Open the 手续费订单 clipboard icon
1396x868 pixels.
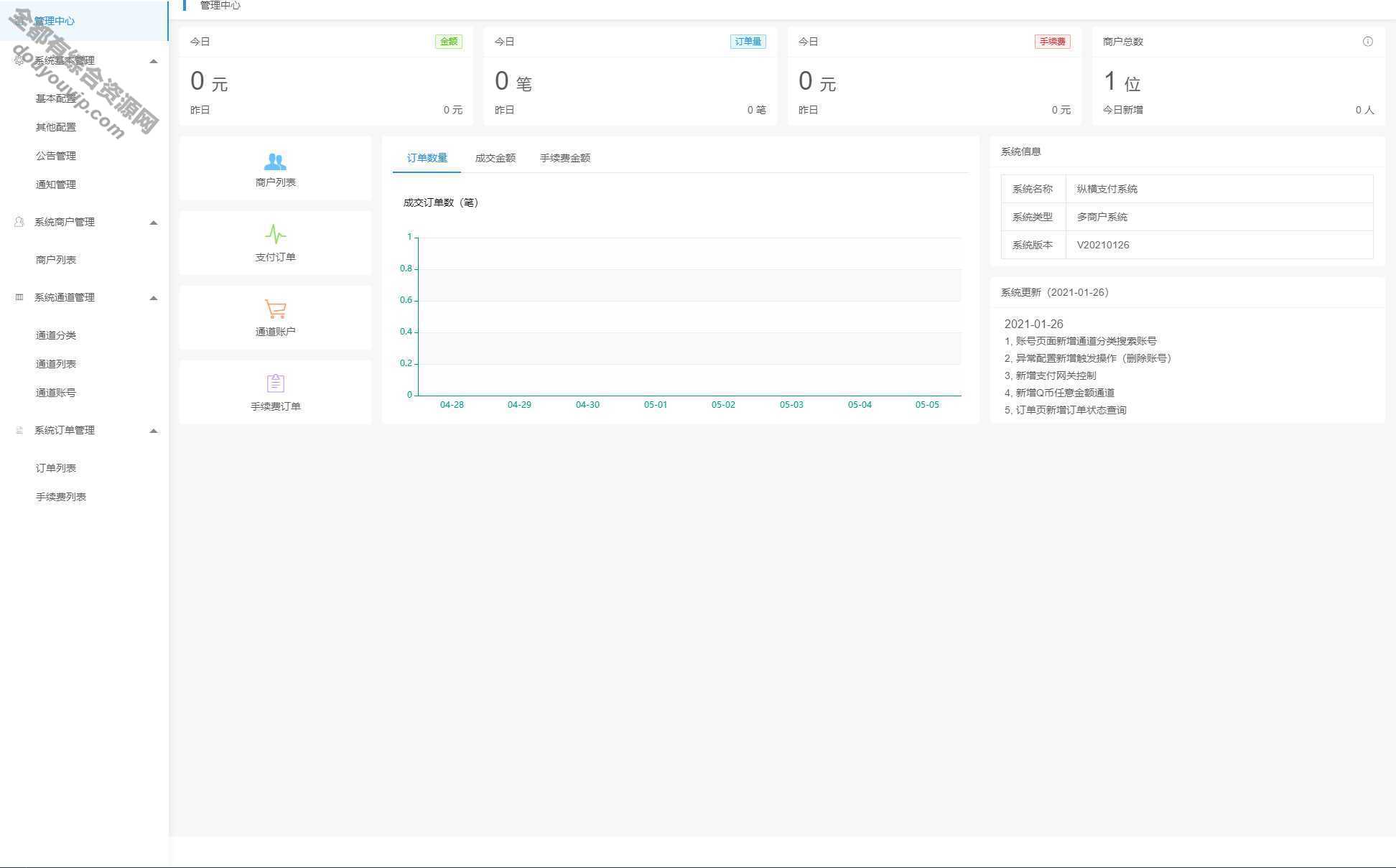[275, 383]
